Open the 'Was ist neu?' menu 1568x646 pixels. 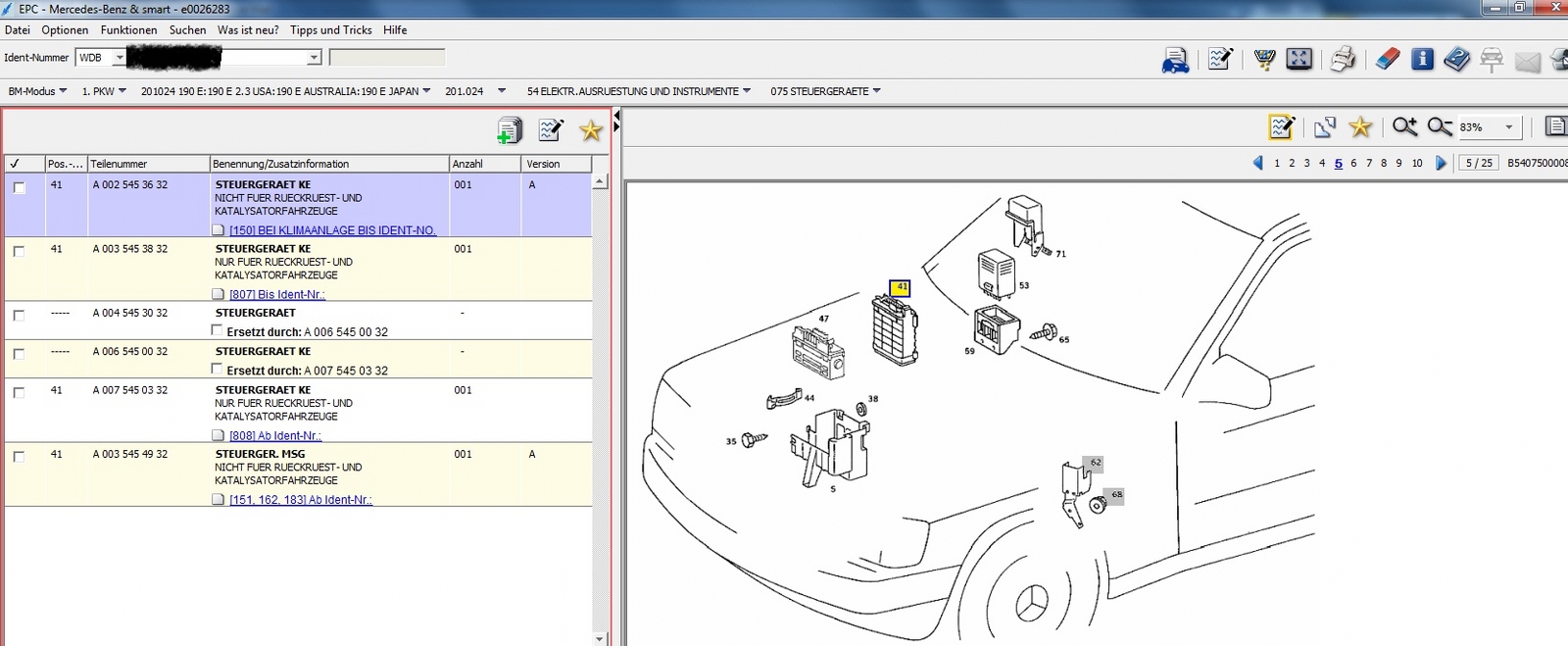click(x=248, y=30)
